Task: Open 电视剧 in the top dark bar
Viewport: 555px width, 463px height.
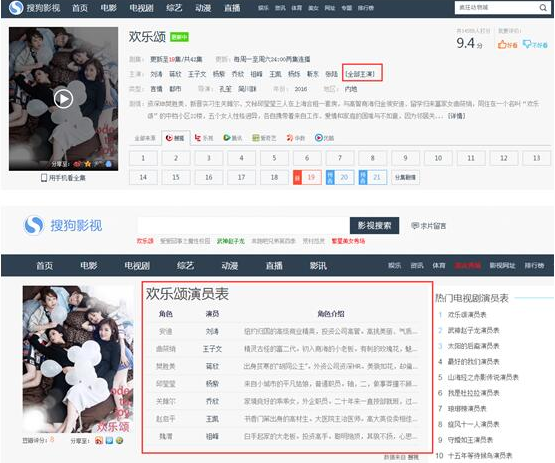Action: click(142, 8)
